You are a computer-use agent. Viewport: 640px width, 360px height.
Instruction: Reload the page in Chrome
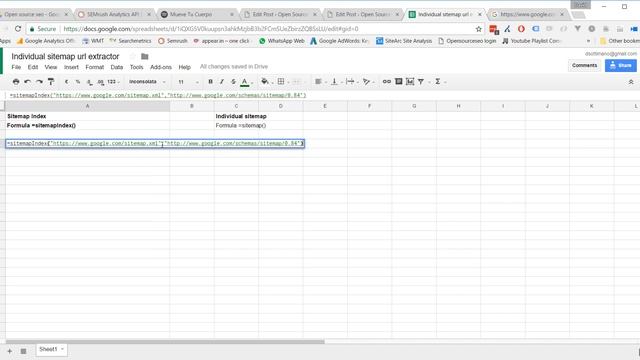tap(18, 29)
